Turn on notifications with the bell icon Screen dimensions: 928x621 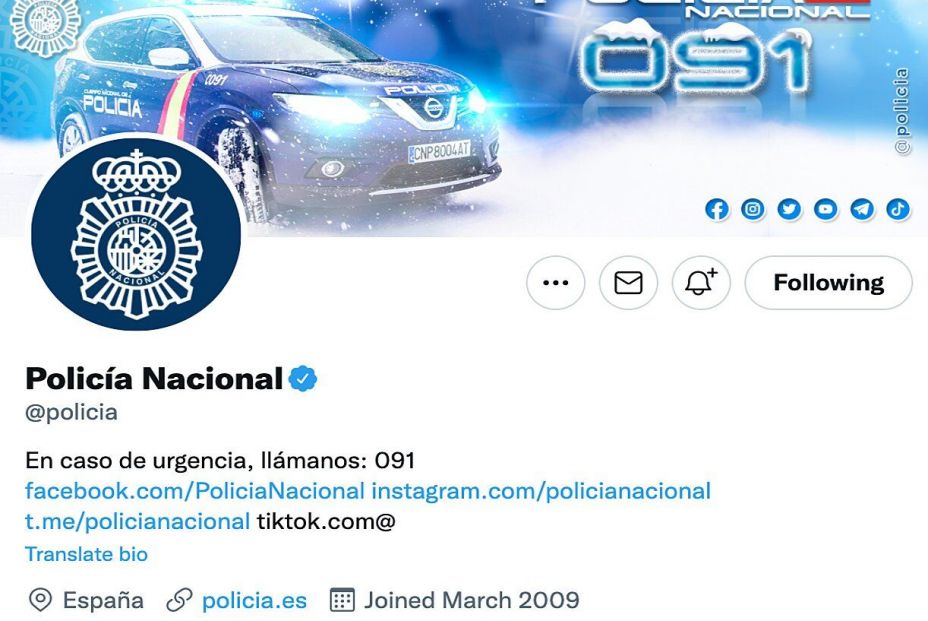701,283
